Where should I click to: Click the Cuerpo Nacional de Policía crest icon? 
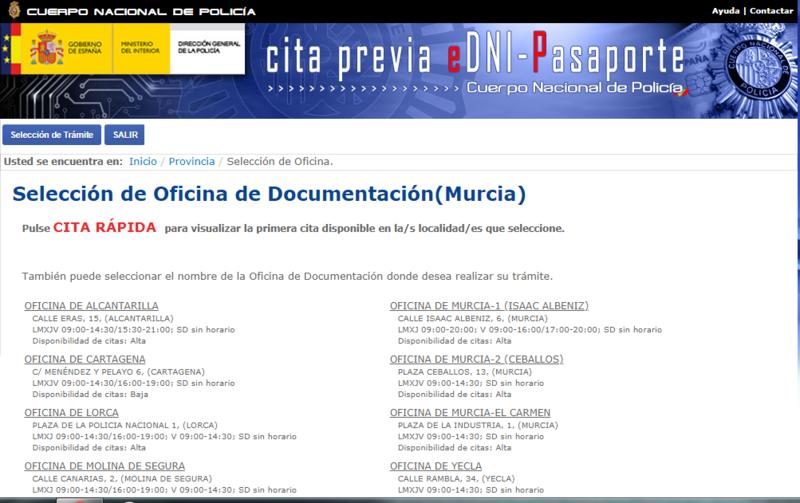(x=14, y=10)
